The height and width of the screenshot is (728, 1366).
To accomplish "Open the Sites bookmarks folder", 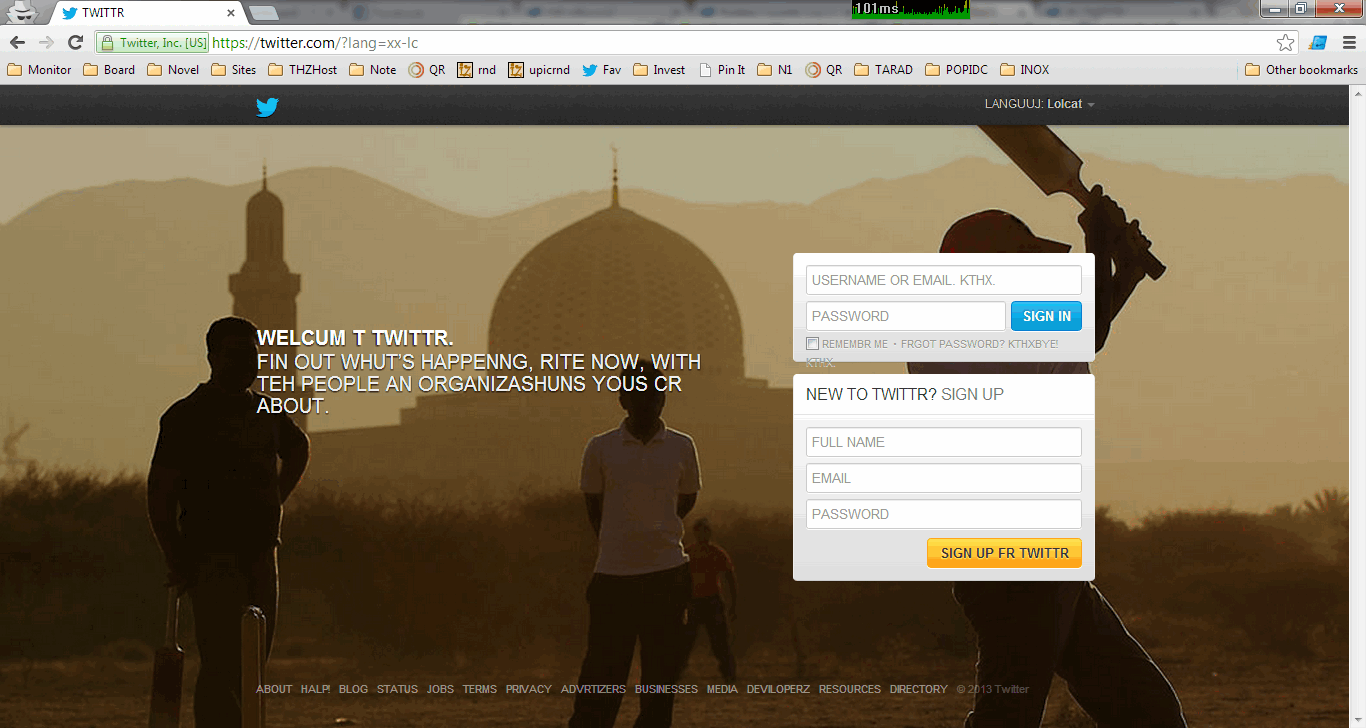I will click(x=233, y=70).
